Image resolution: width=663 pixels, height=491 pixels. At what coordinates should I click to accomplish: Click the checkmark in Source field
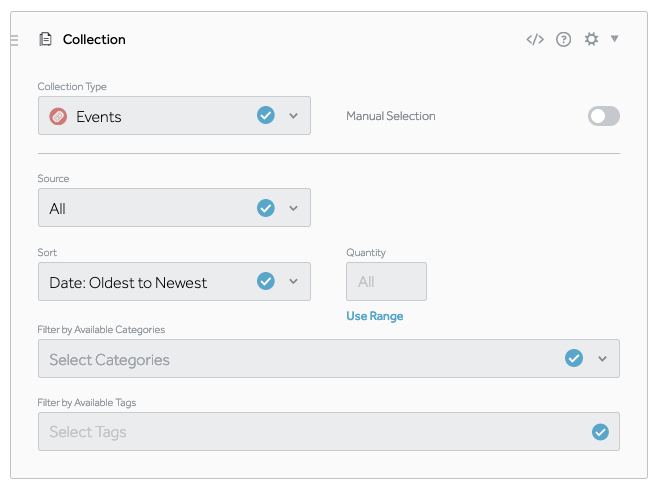(x=266, y=208)
